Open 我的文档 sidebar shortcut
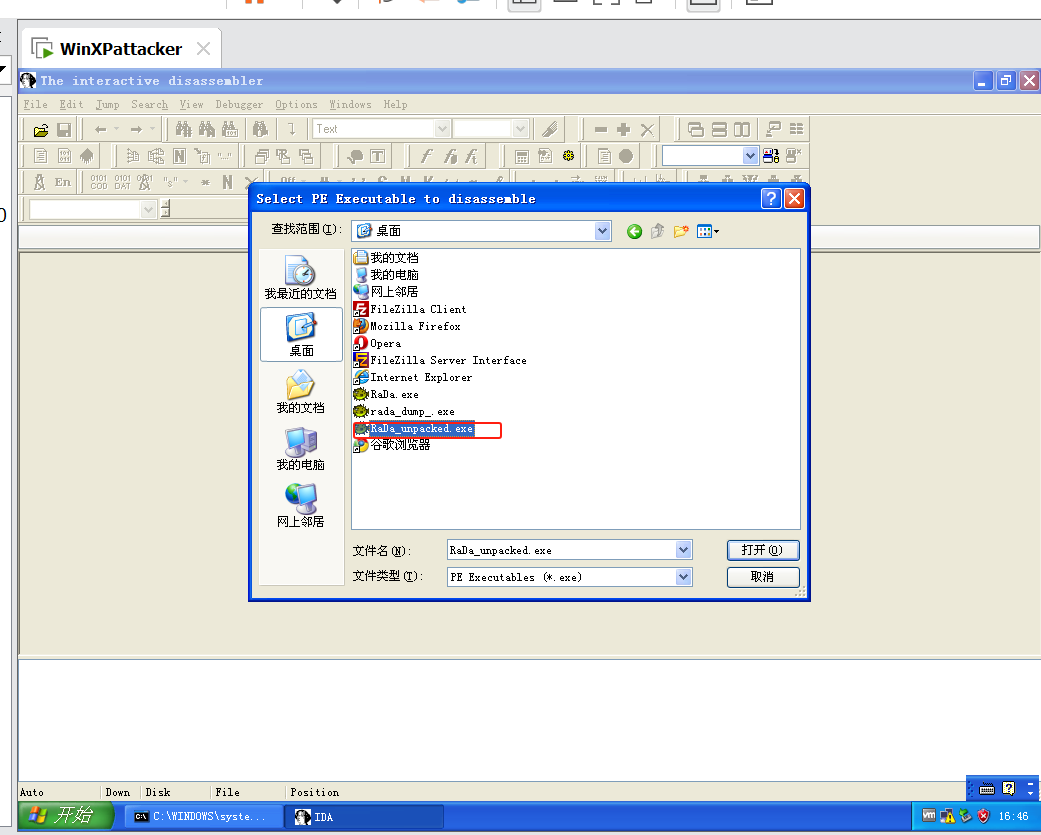The height and width of the screenshot is (835, 1041). tap(301, 392)
